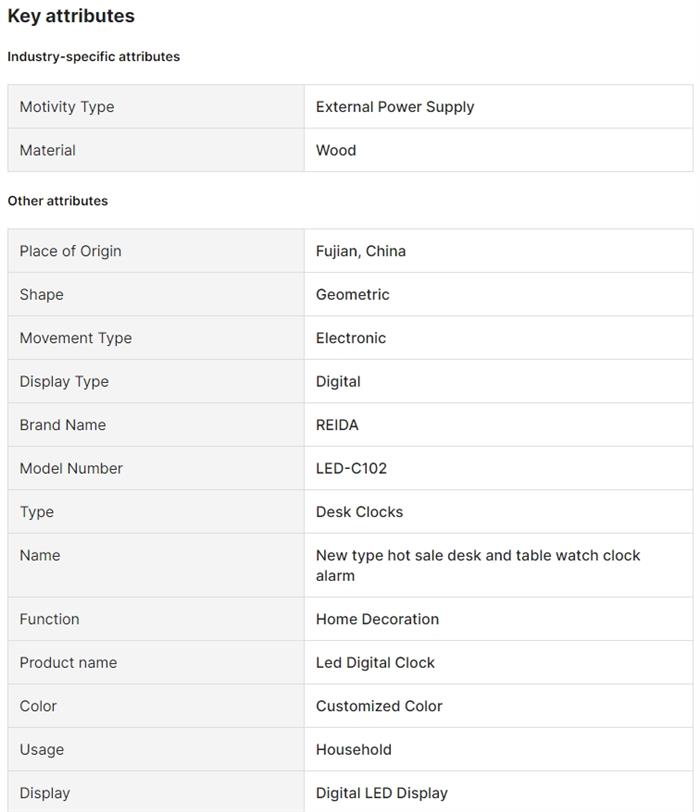Click the Key attributes heading
The image size is (700, 812).
71,16
